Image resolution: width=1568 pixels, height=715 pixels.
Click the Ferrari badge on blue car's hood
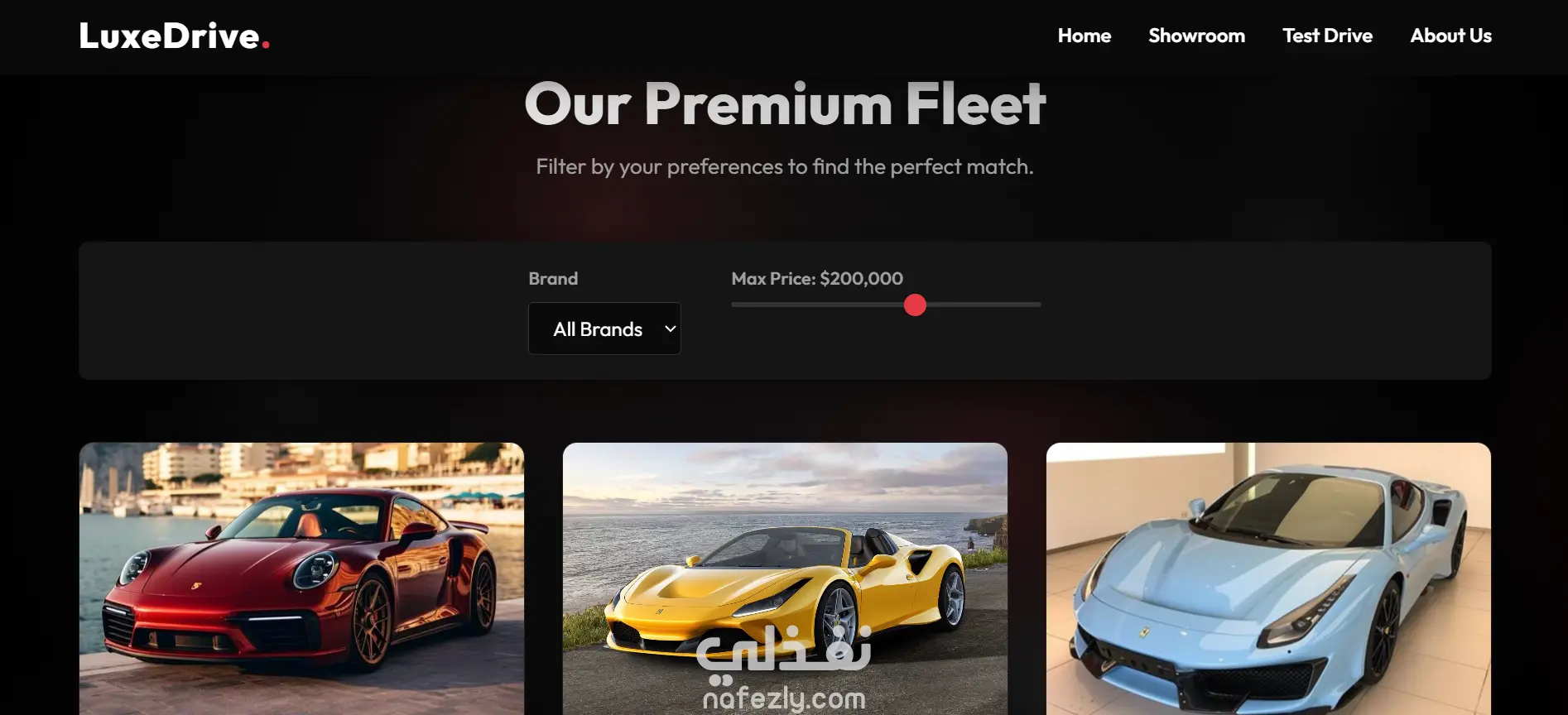pyautogui.click(x=1143, y=631)
